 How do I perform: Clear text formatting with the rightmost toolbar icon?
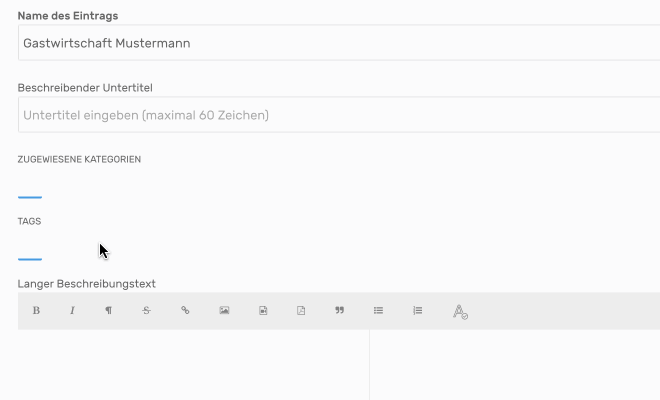(x=460, y=312)
